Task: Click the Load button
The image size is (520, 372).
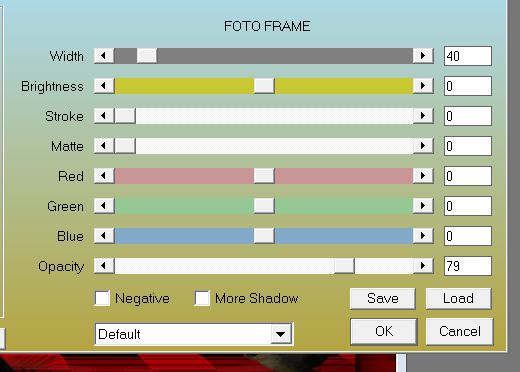Action: pyautogui.click(x=458, y=298)
